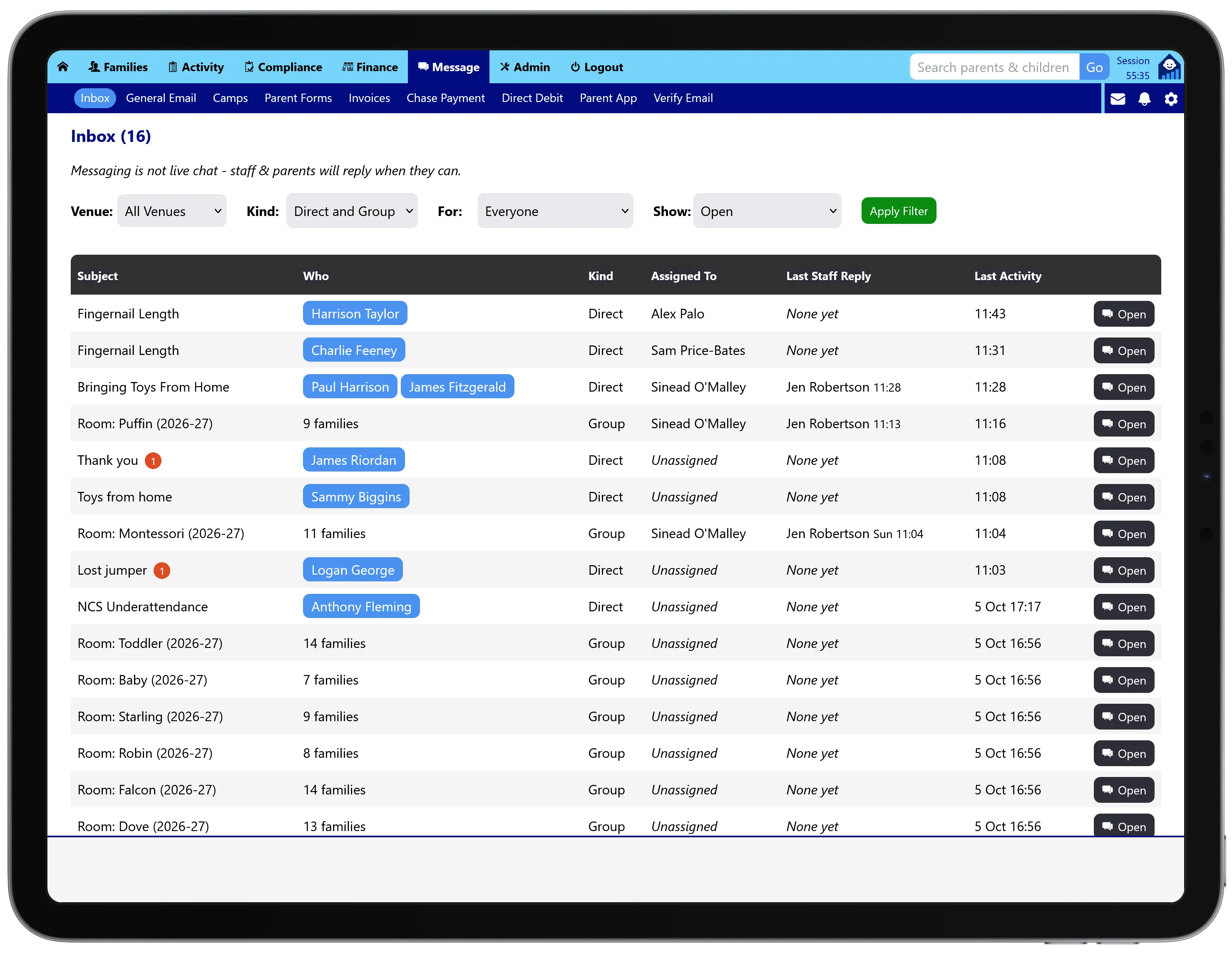Image resolution: width=1232 pixels, height=953 pixels.
Task: Open the settings gear icon
Action: (1171, 99)
